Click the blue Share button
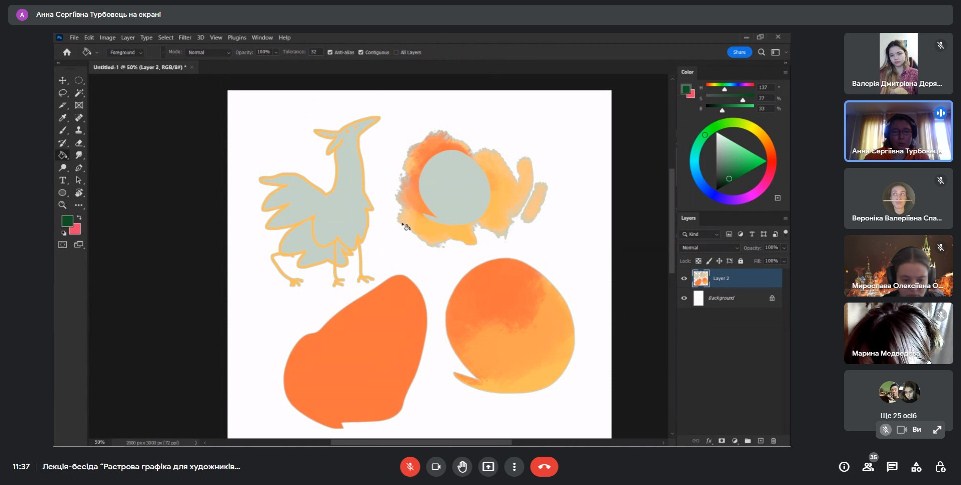The image size is (961, 485). pos(739,52)
